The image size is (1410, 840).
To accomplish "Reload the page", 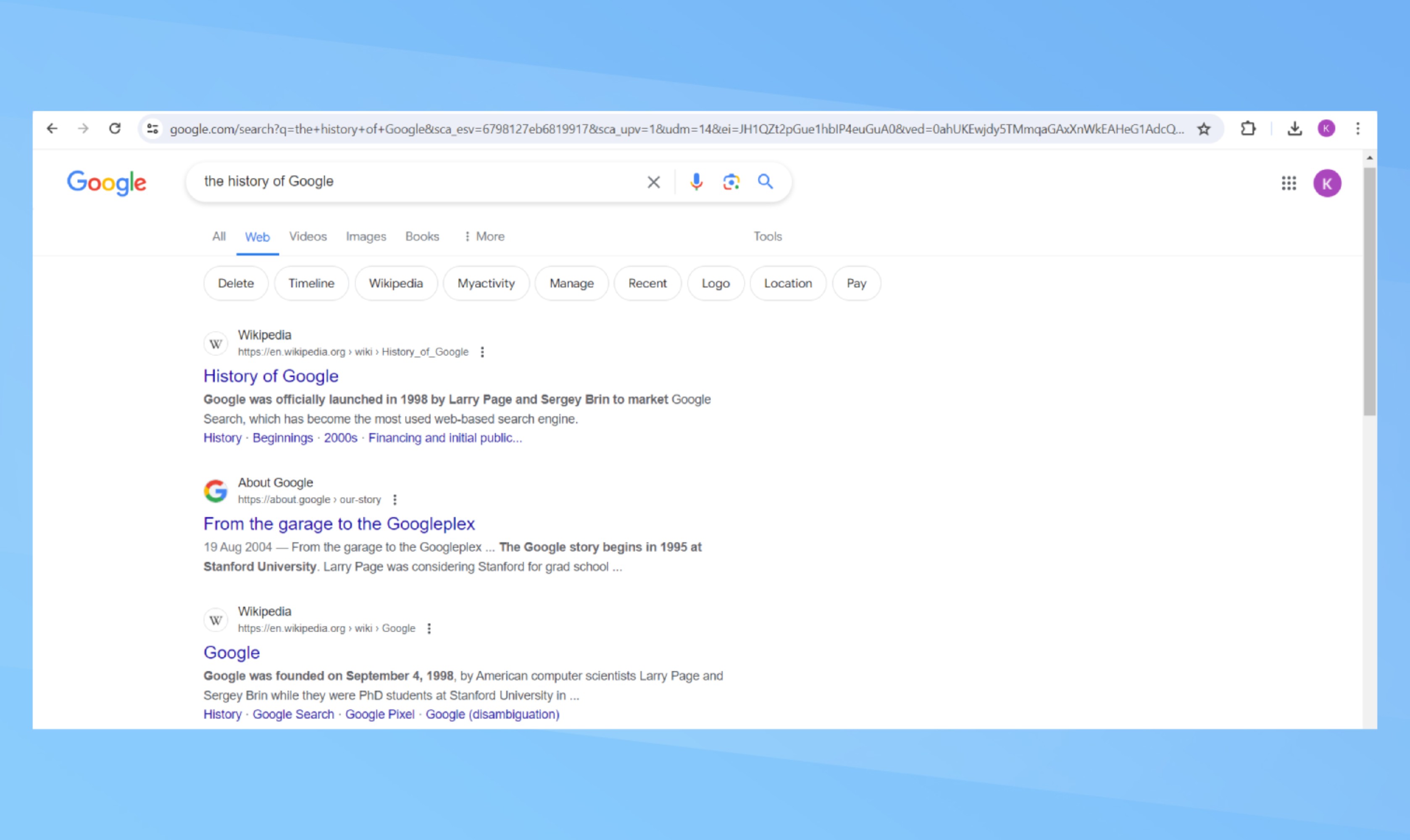I will point(115,129).
